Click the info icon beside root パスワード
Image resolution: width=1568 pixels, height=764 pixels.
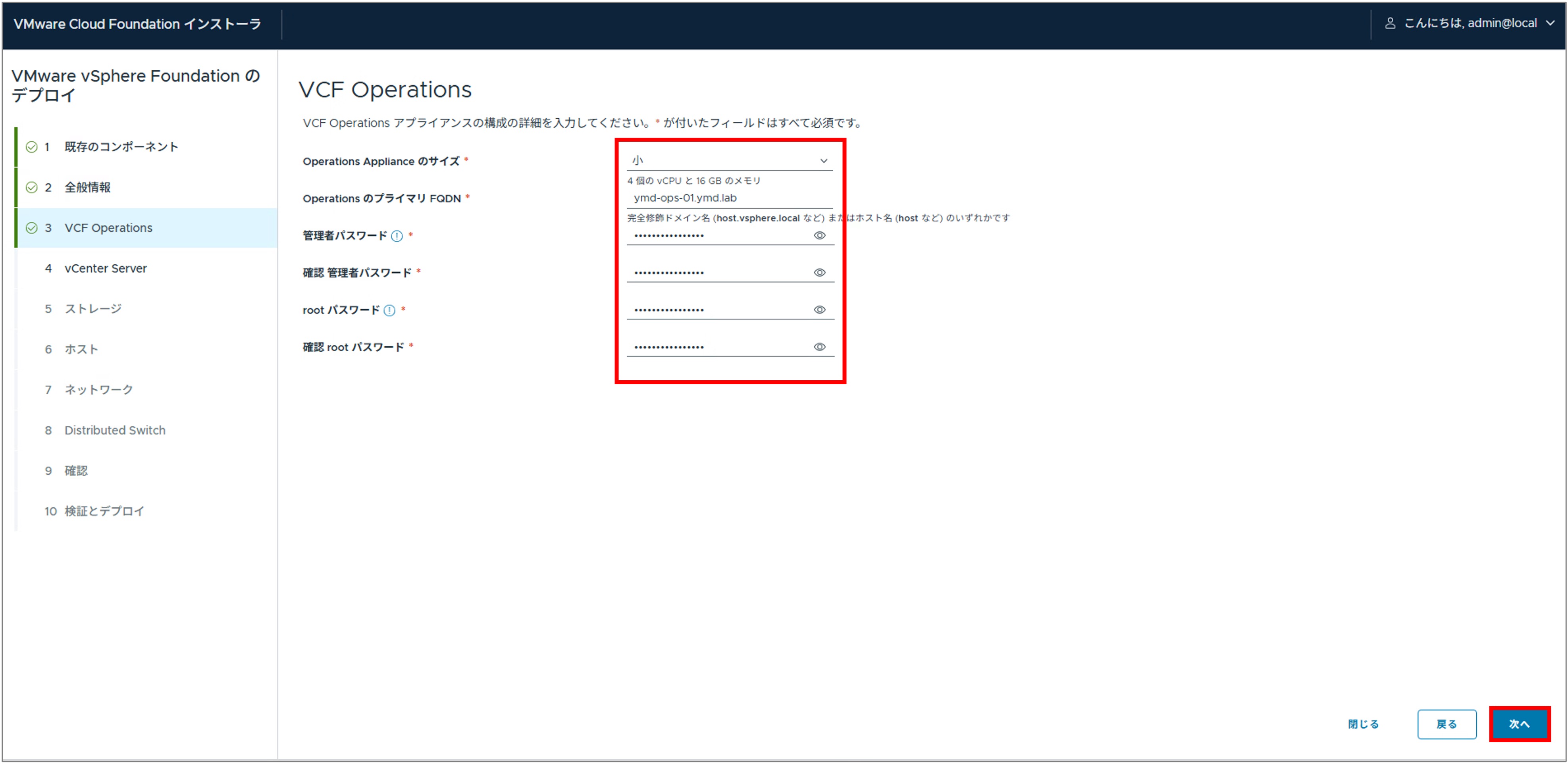tap(389, 310)
